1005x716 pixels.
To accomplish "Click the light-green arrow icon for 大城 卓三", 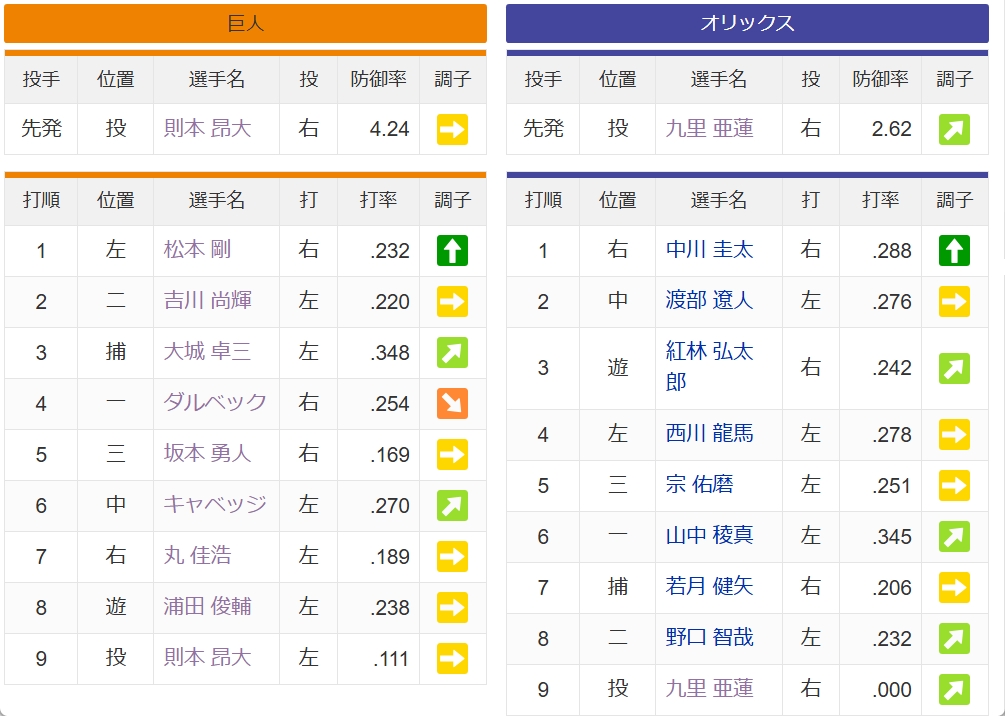I will click(452, 353).
